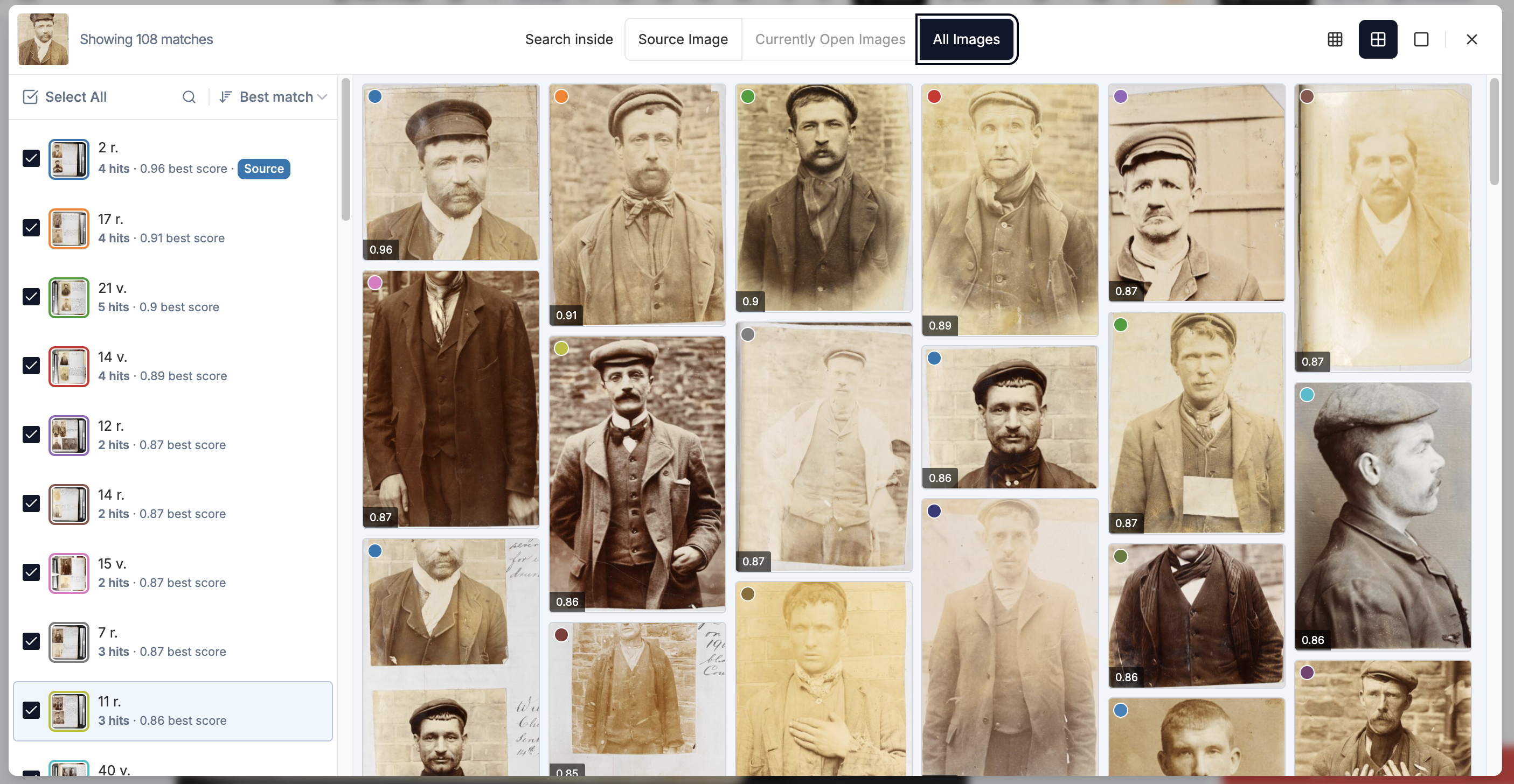
Task: Open the portrait scored 0.89
Action: tap(1010, 209)
